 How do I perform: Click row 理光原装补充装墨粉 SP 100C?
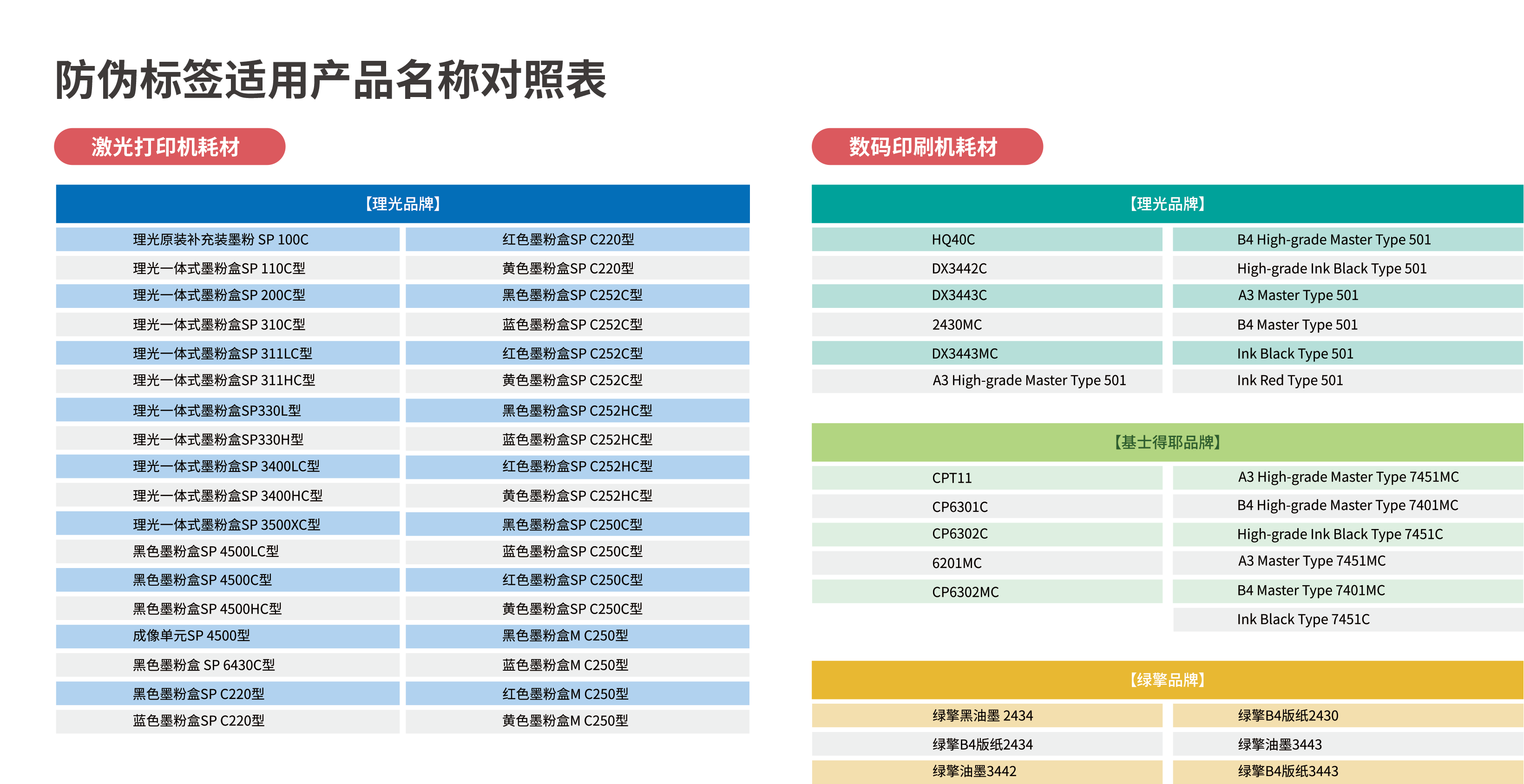[x=228, y=240]
